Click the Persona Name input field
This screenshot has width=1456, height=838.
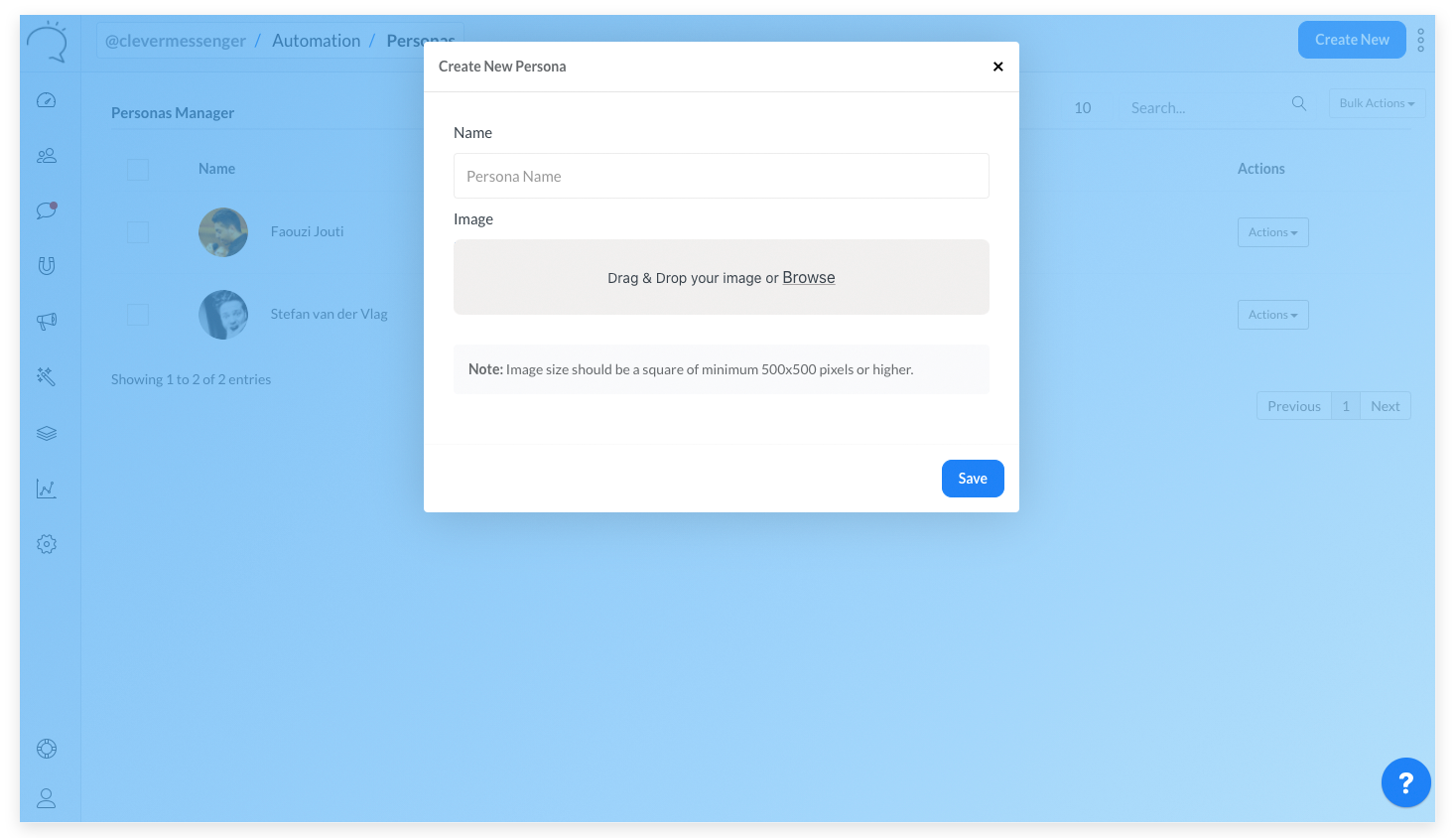(721, 176)
